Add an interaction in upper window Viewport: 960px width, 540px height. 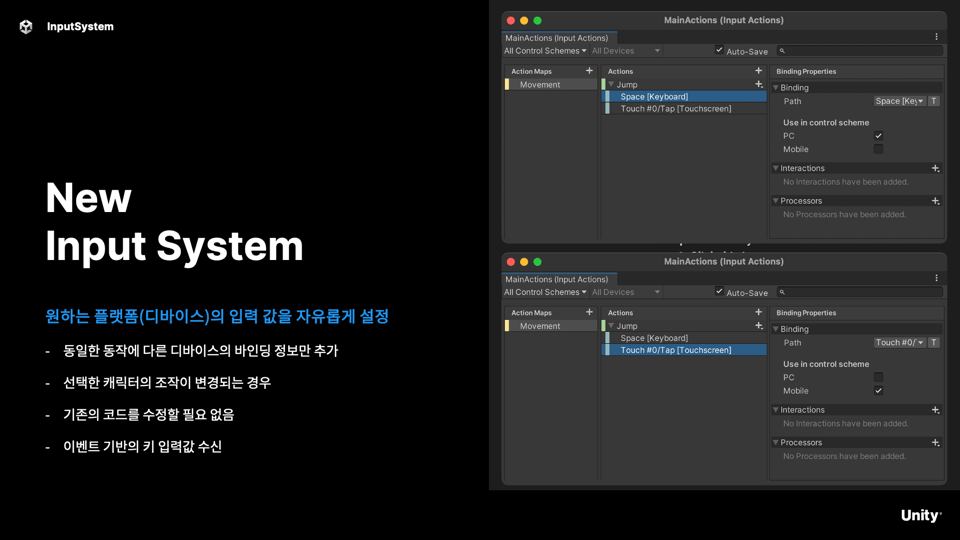pos(935,168)
